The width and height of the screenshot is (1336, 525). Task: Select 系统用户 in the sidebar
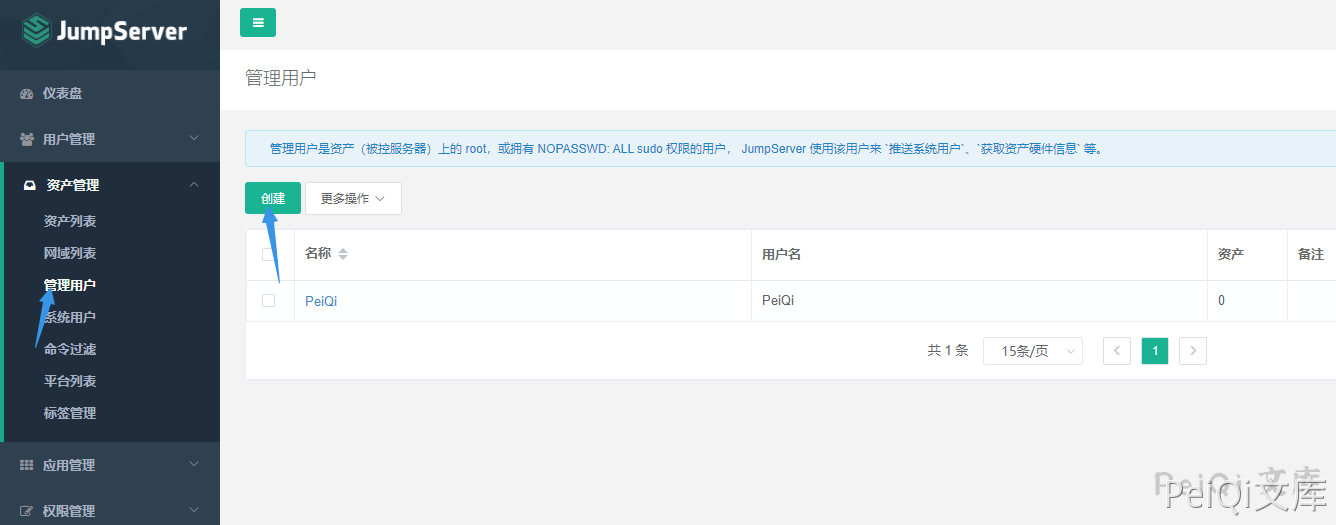[70, 317]
